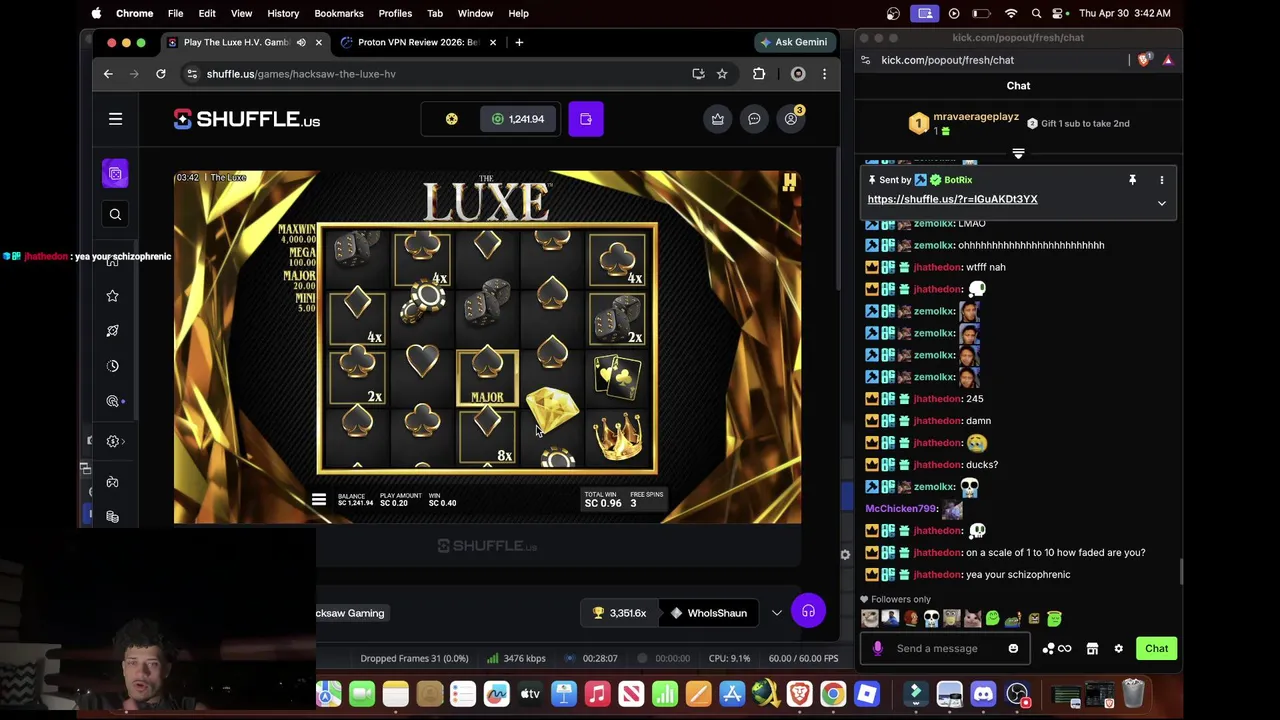1280x720 pixels.
Task: Select the skull emote in quick emotes
Action: tap(931, 619)
